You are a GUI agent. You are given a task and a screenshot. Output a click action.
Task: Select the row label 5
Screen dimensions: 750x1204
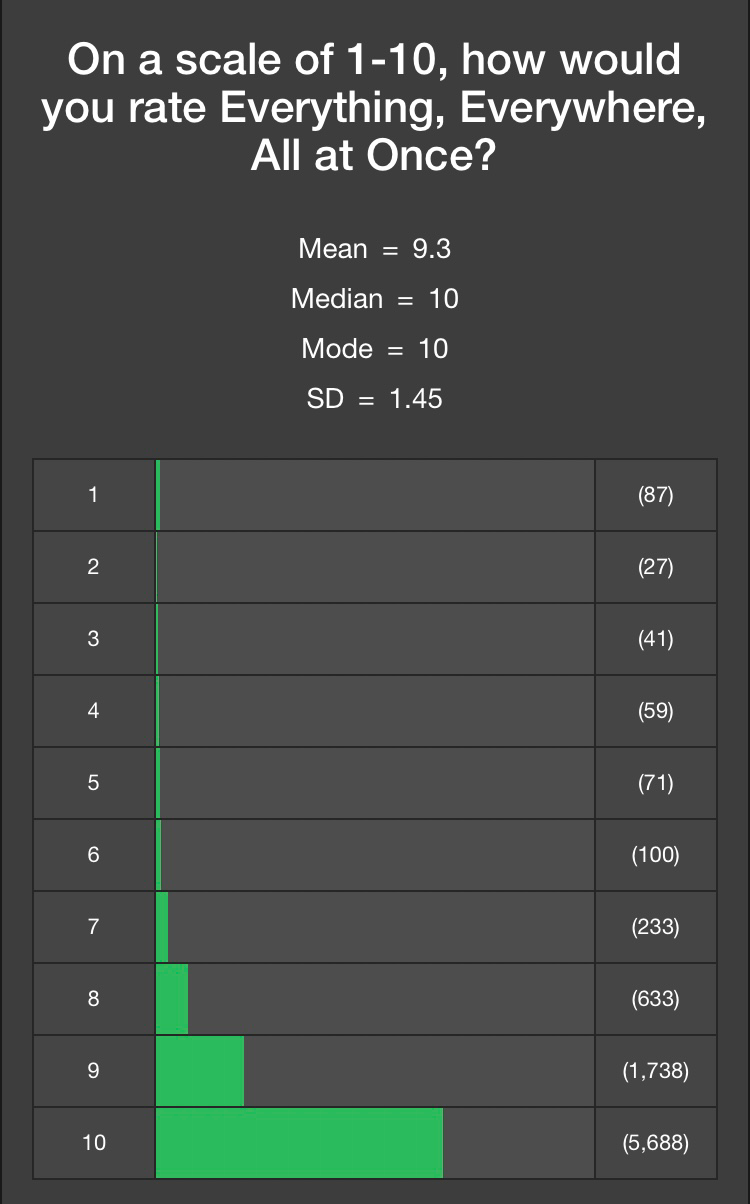94,782
